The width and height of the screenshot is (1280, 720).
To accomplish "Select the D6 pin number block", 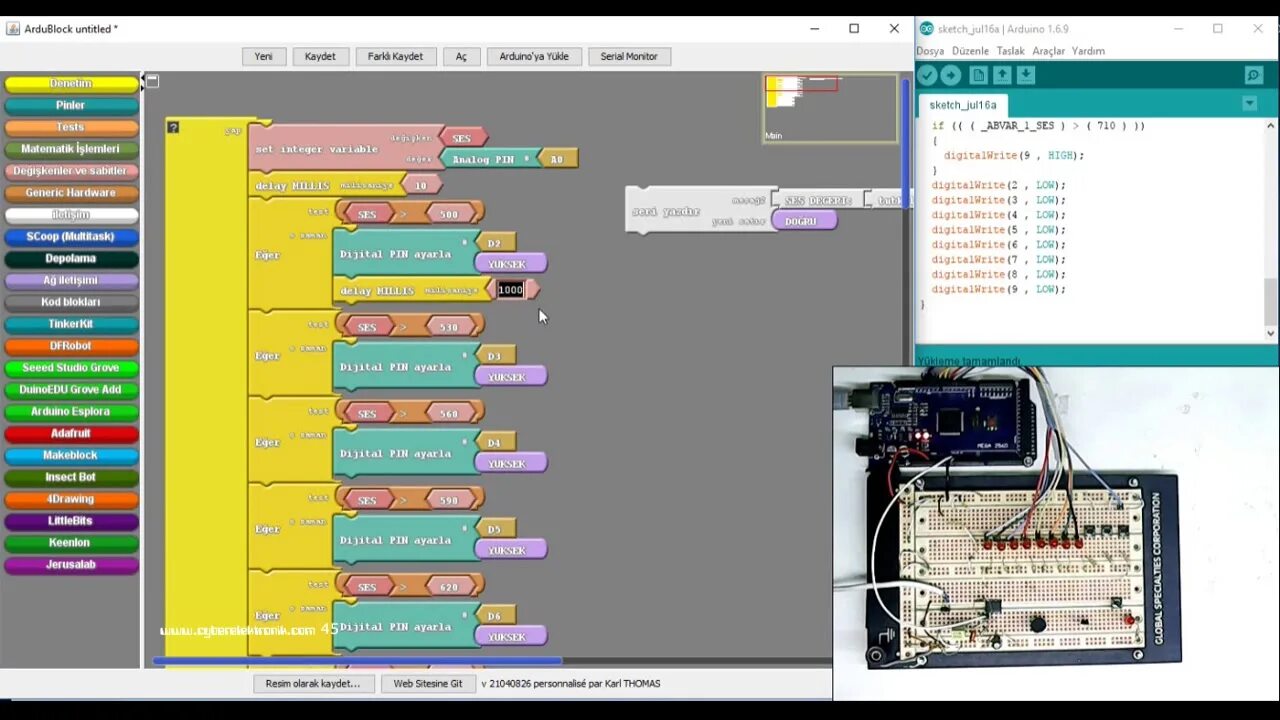I will (x=494, y=616).
